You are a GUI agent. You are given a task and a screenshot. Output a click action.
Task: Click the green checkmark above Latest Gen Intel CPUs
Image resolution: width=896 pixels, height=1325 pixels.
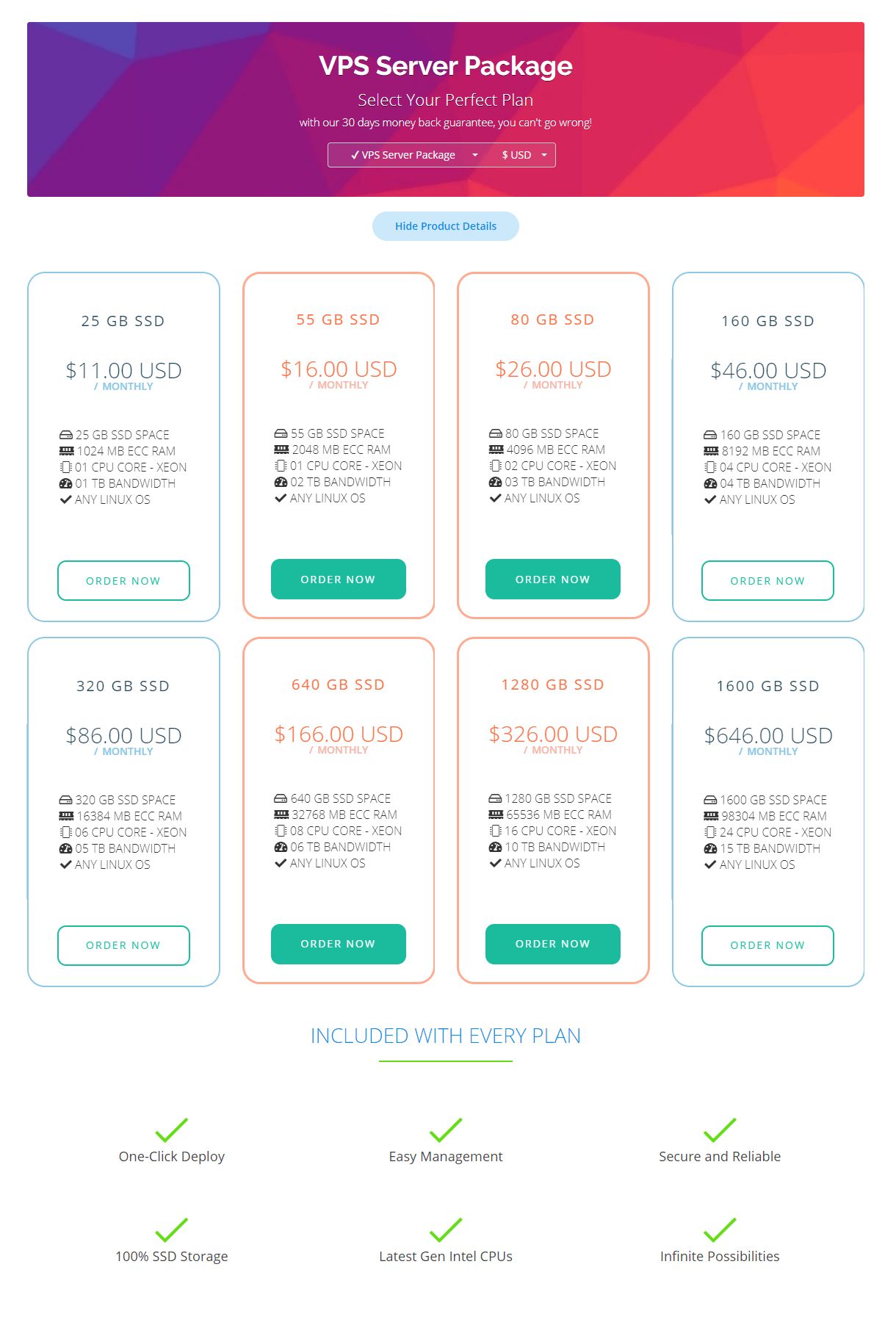(x=446, y=1230)
